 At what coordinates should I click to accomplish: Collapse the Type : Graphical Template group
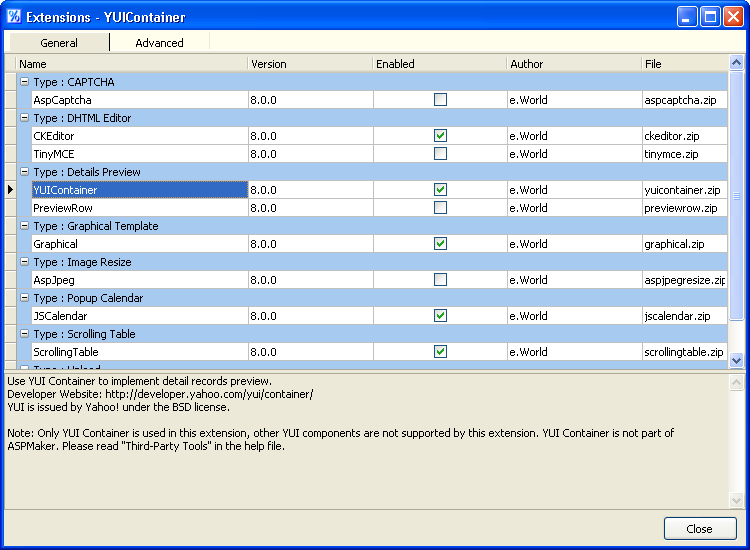(x=24, y=226)
